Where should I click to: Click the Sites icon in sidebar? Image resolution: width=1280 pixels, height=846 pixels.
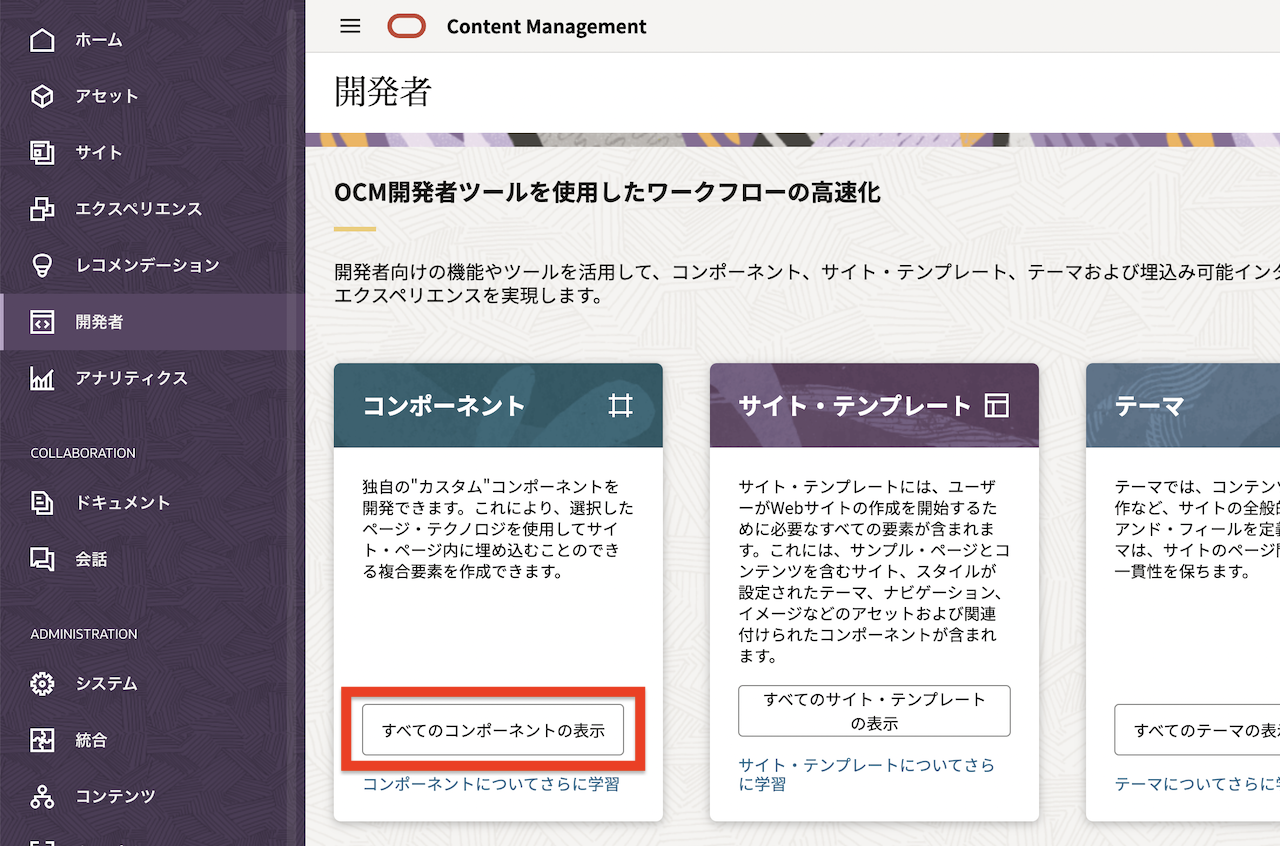42,152
